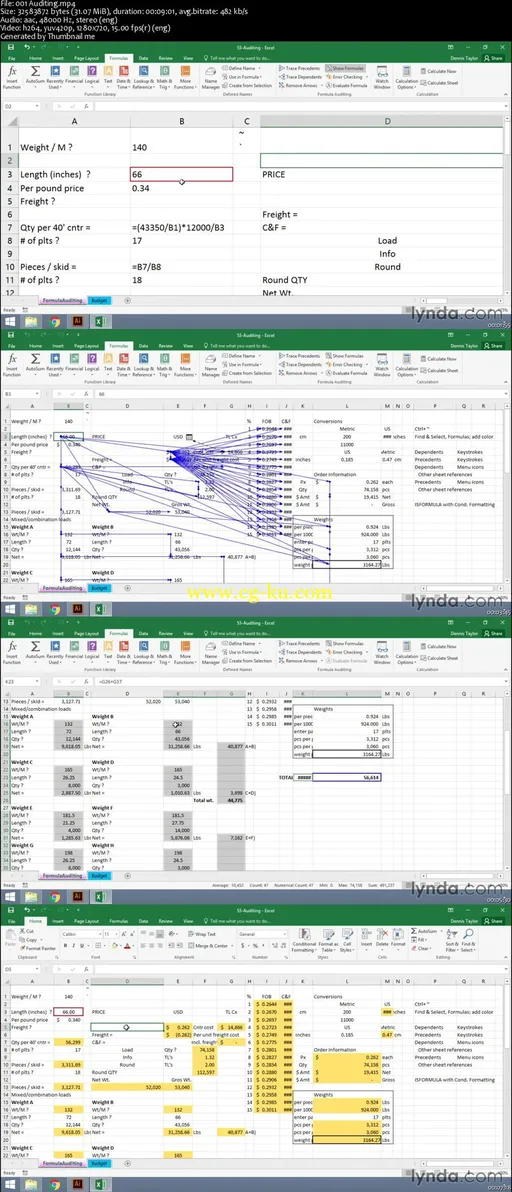Open Data tab in the zoomed formula-view frame
Viewport: 512px width, 1192px height.
pos(143,58)
